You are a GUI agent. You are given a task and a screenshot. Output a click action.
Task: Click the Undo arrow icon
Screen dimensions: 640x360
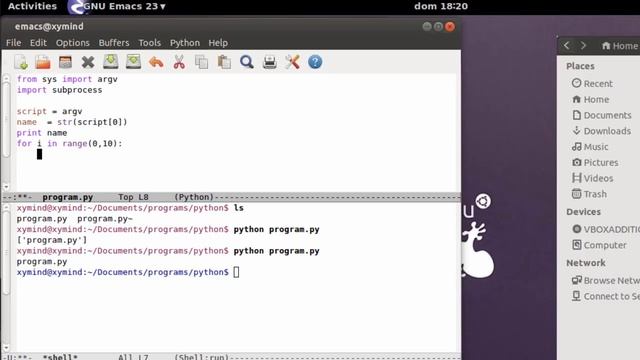[x=156, y=62]
